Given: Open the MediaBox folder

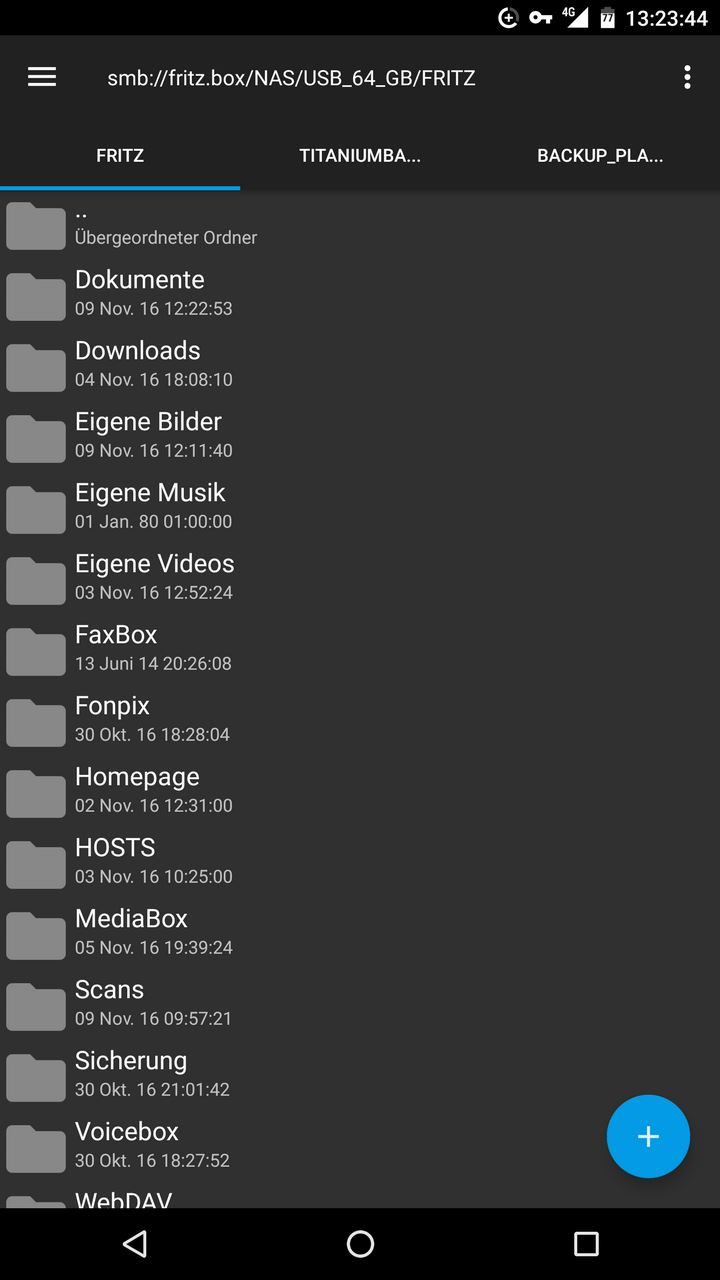Looking at the screenshot, I should click(x=360, y=932).
